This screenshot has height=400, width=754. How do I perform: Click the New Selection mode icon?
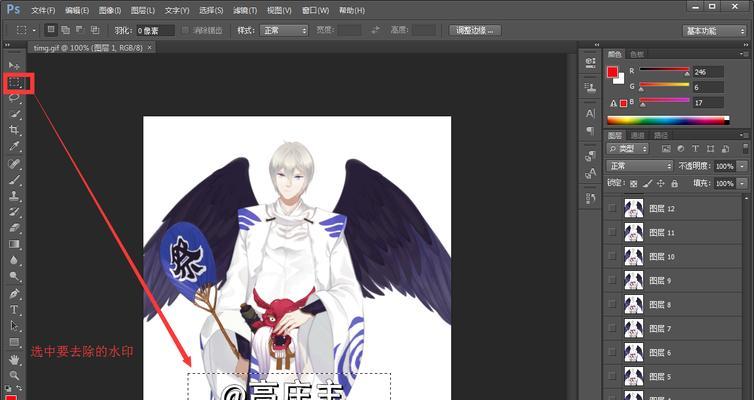click(x=50, y=30)
